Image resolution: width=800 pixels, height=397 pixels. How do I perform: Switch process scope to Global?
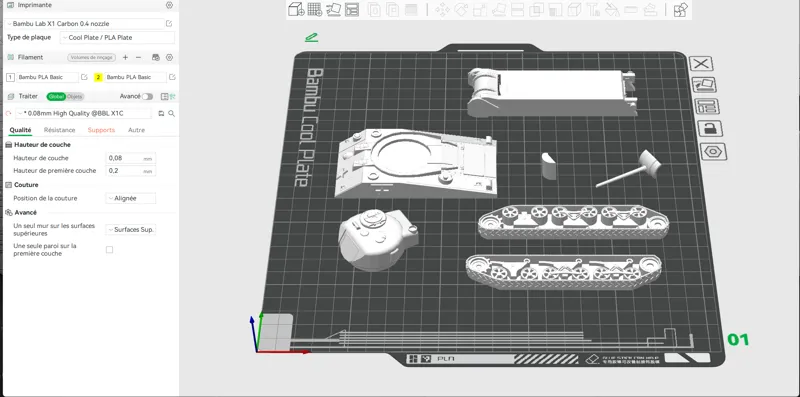coord(56,96)
